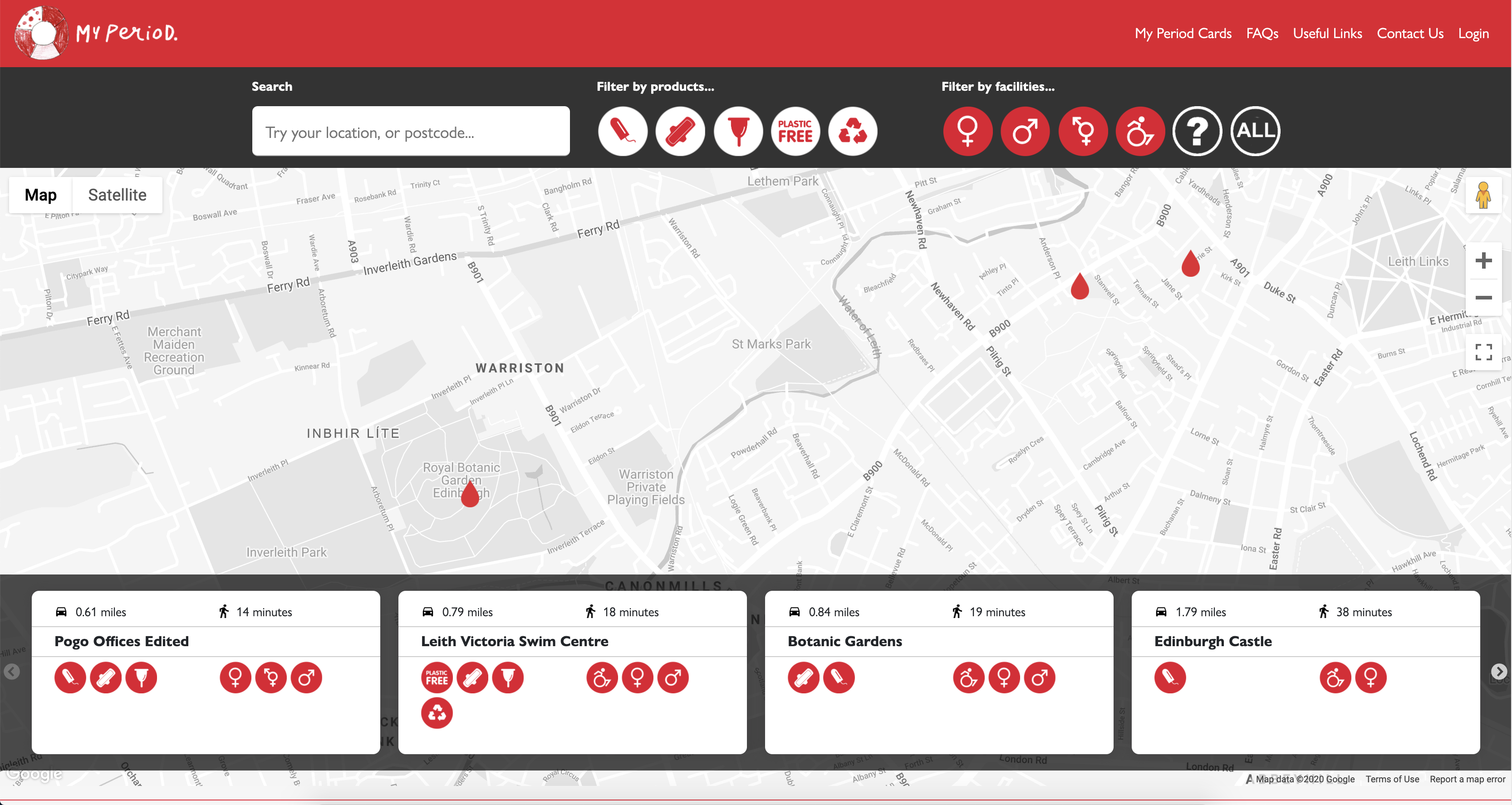Open the Botanic Gardens card title
Viewport: 1512px width, 805px height.
[844, 641]
